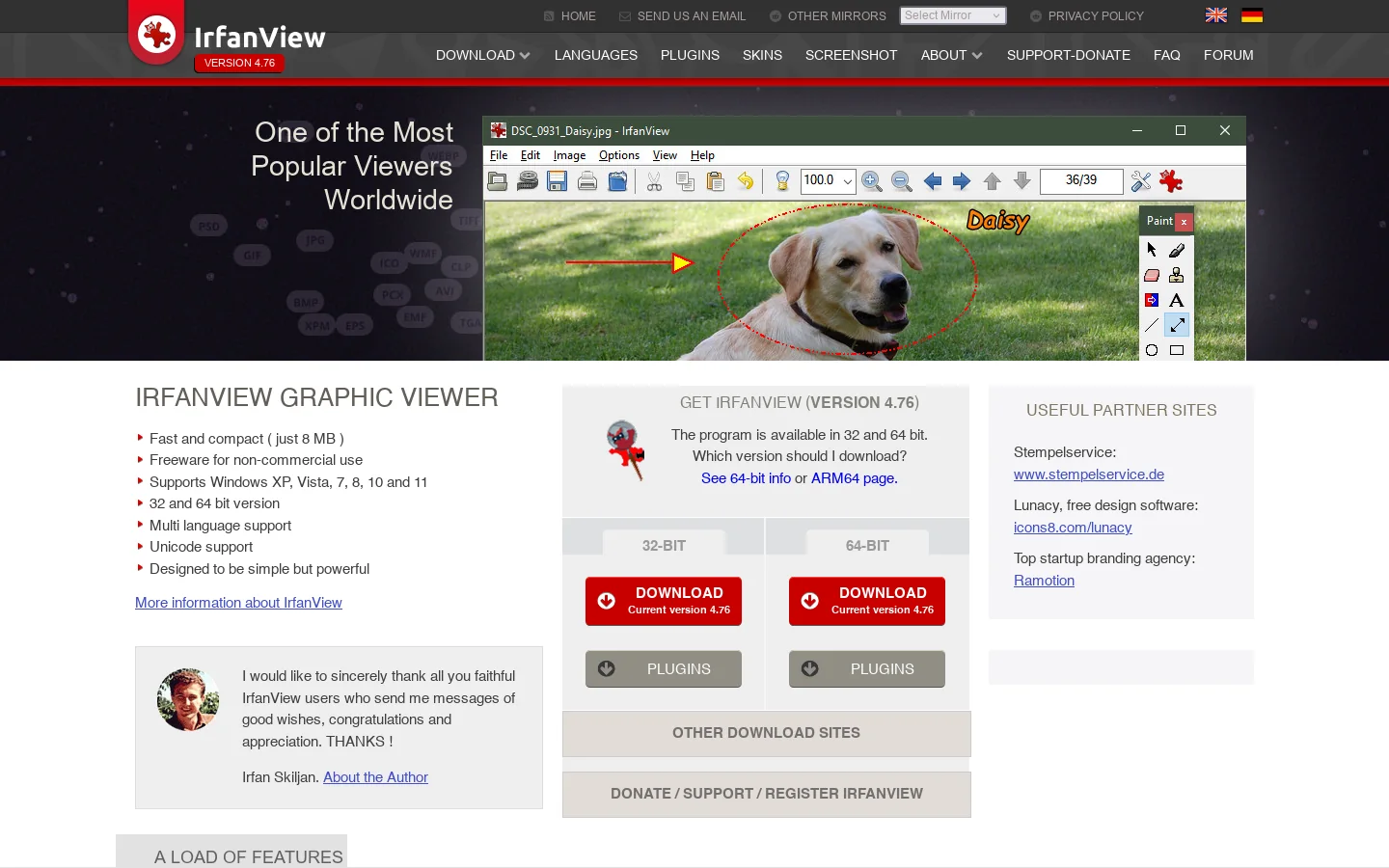Select the paintbrush tool in Paint
Image resolution: width=1389 pixels, height=868 pixels.
[1177, 250]
